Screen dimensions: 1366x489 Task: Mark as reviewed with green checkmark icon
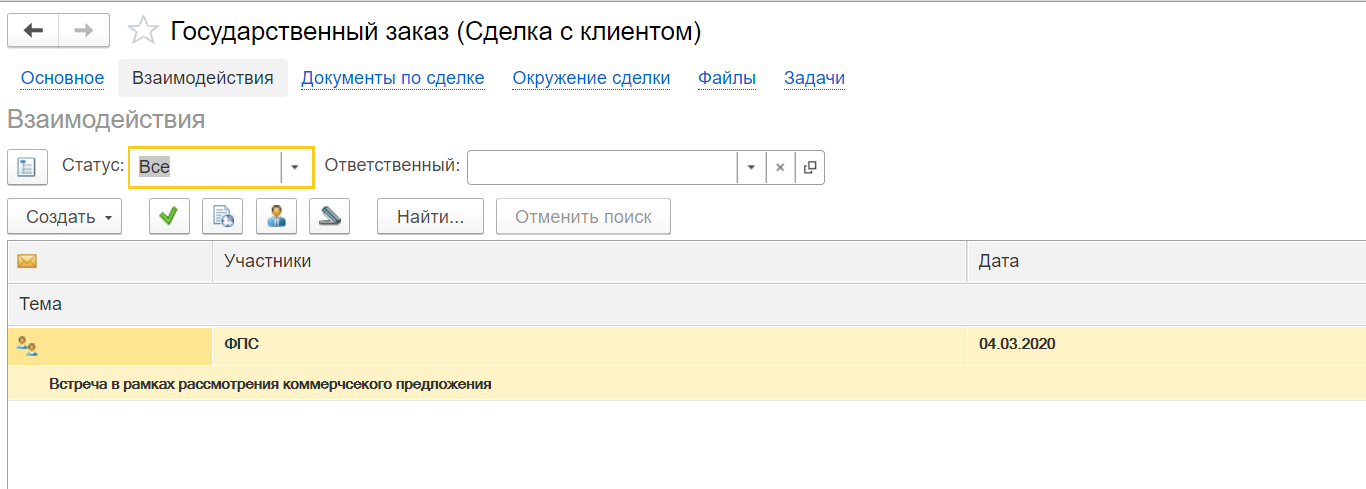pos(169,216)
